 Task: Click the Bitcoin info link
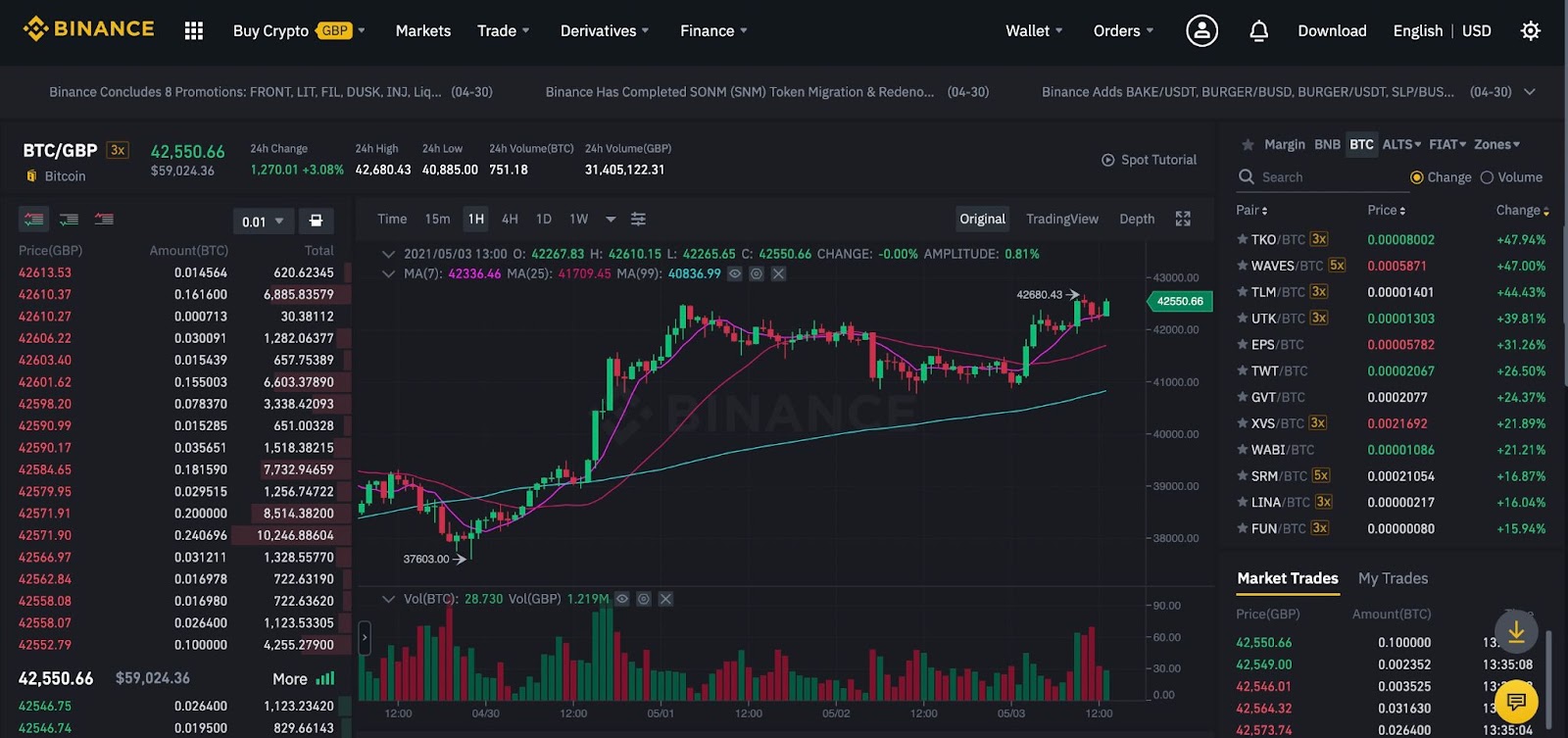pos(56,176)
